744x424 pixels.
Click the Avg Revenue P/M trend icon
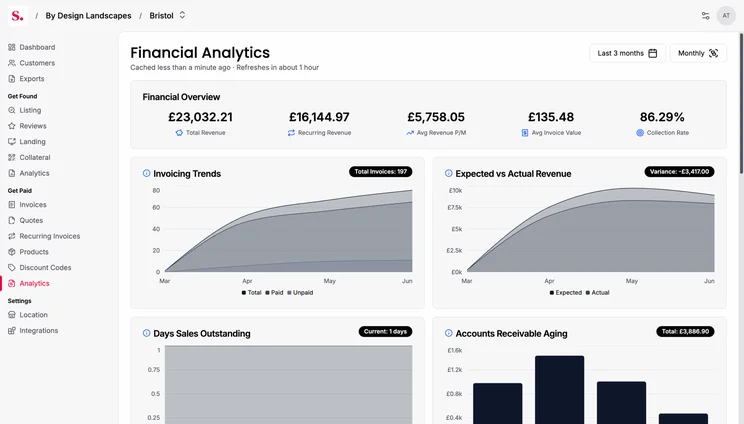(x=410, y=133)
